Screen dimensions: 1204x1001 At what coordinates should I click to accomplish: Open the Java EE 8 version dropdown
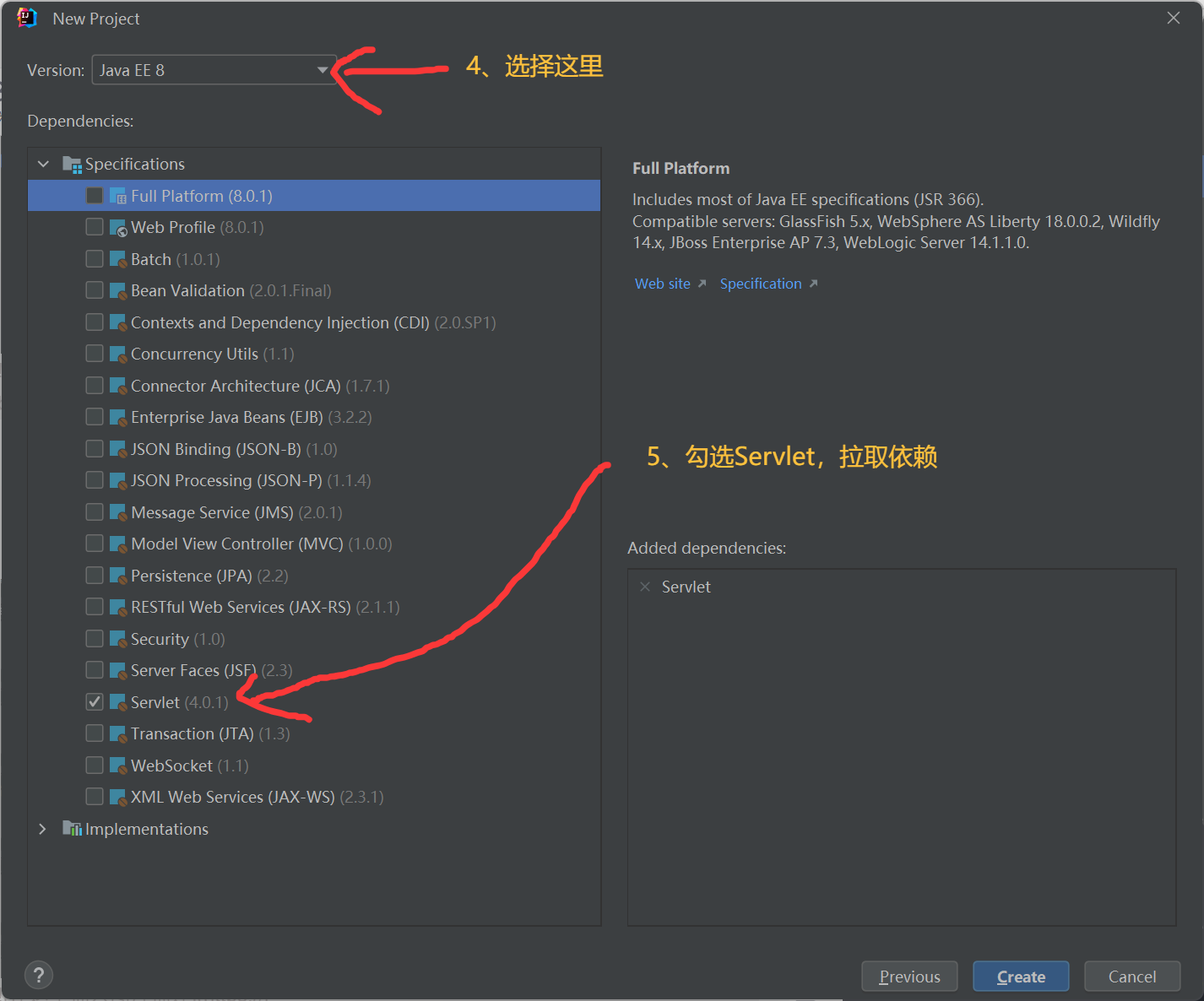(x=214, y=70)
